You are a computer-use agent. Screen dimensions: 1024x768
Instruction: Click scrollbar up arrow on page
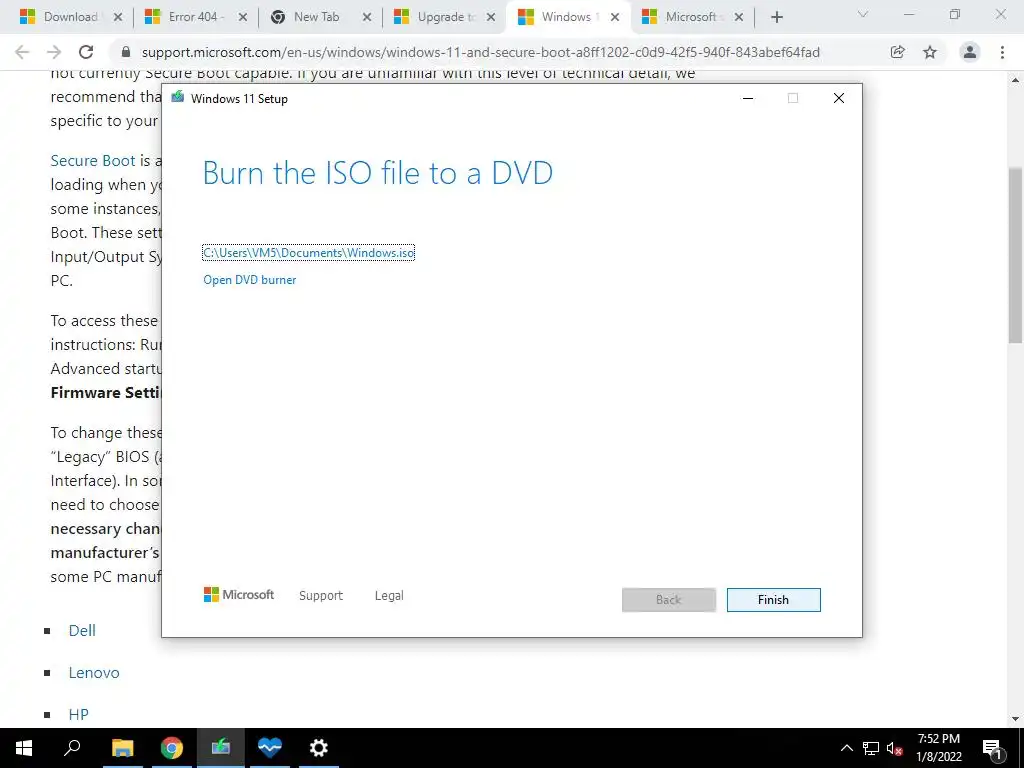[1016, 80]
